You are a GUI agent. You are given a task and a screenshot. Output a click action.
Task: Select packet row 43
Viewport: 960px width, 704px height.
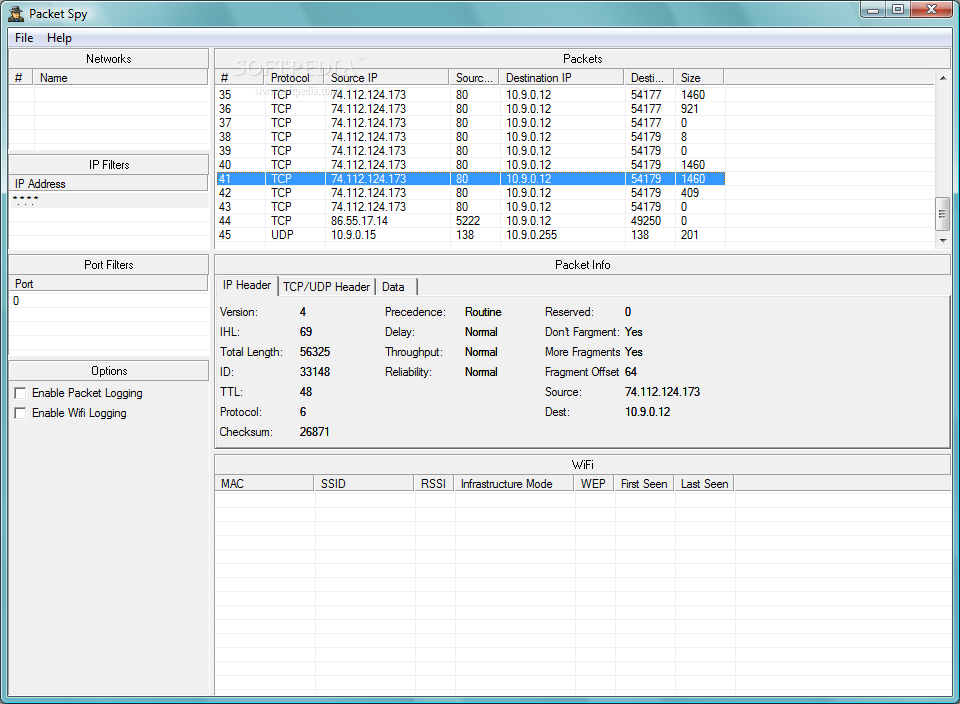pyautogui.click(x=470, y=207)
